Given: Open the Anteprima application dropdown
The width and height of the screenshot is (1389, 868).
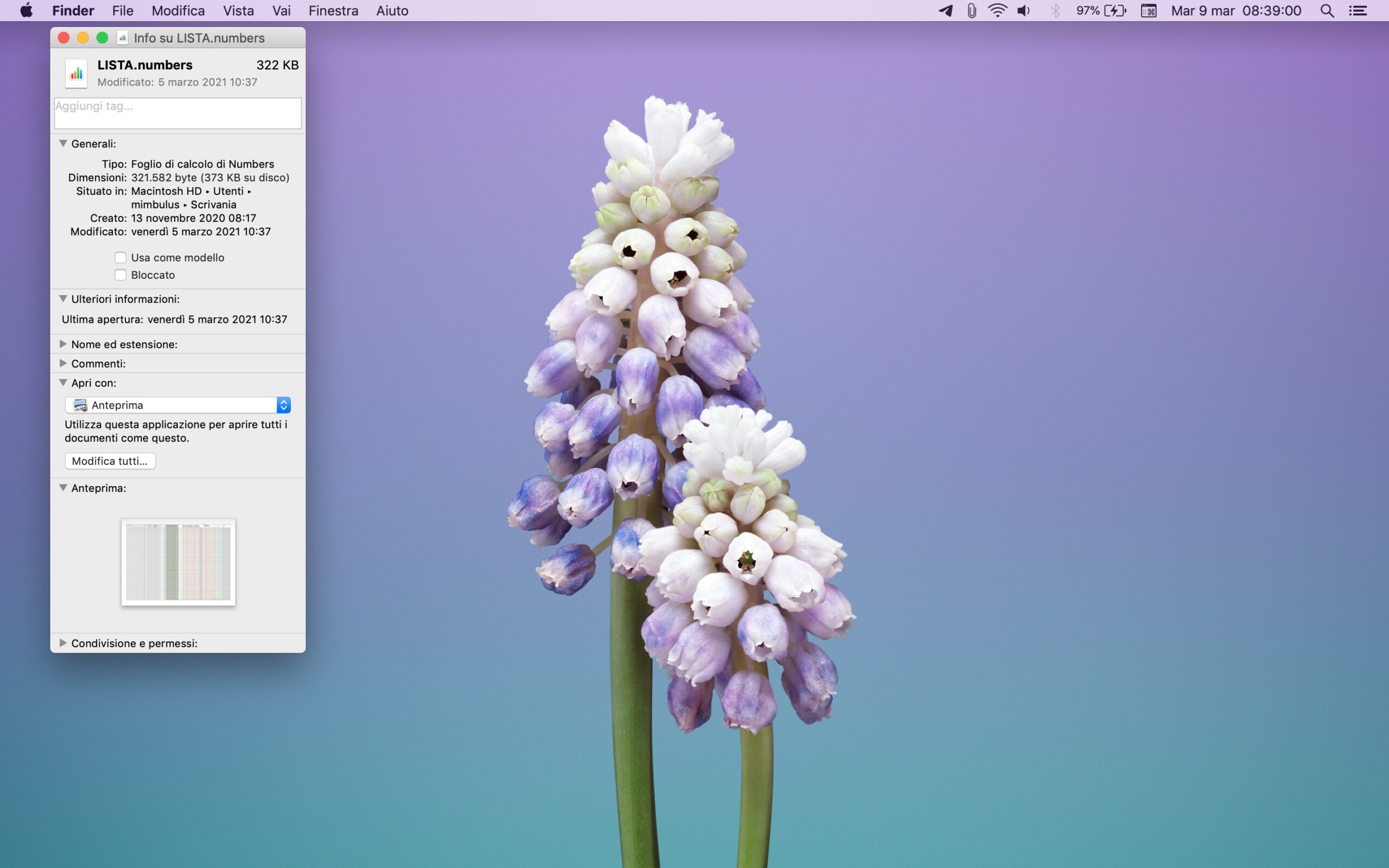Looking at the screenshot, I should click(177, 405).
